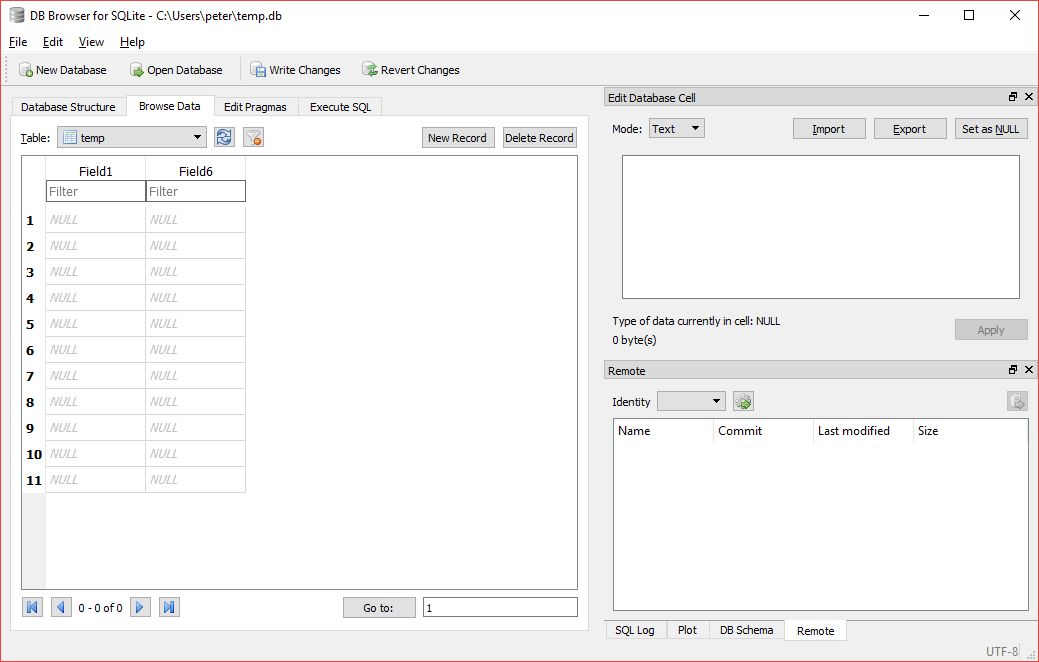Open the View menu

pos(91,42)
